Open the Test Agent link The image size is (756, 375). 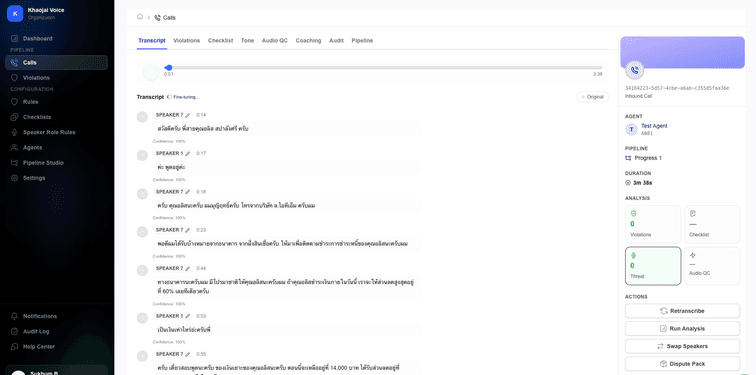(x=654, y=126)
